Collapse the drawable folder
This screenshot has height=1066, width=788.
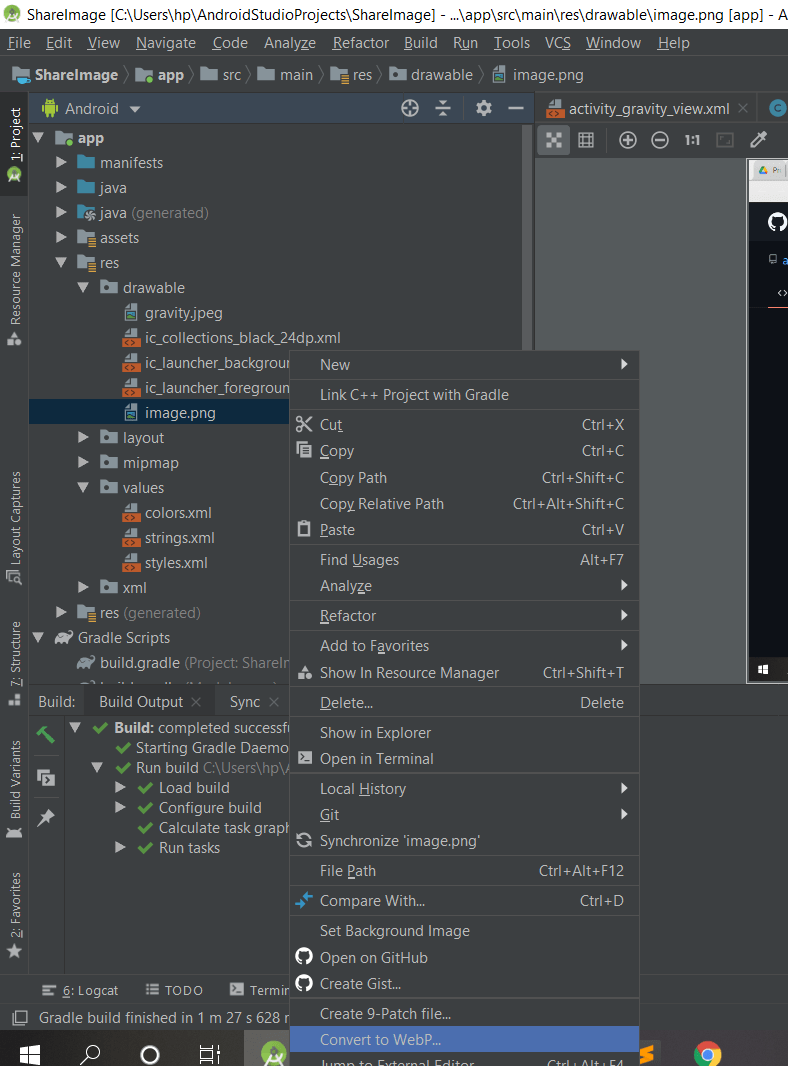click(83, 288)
